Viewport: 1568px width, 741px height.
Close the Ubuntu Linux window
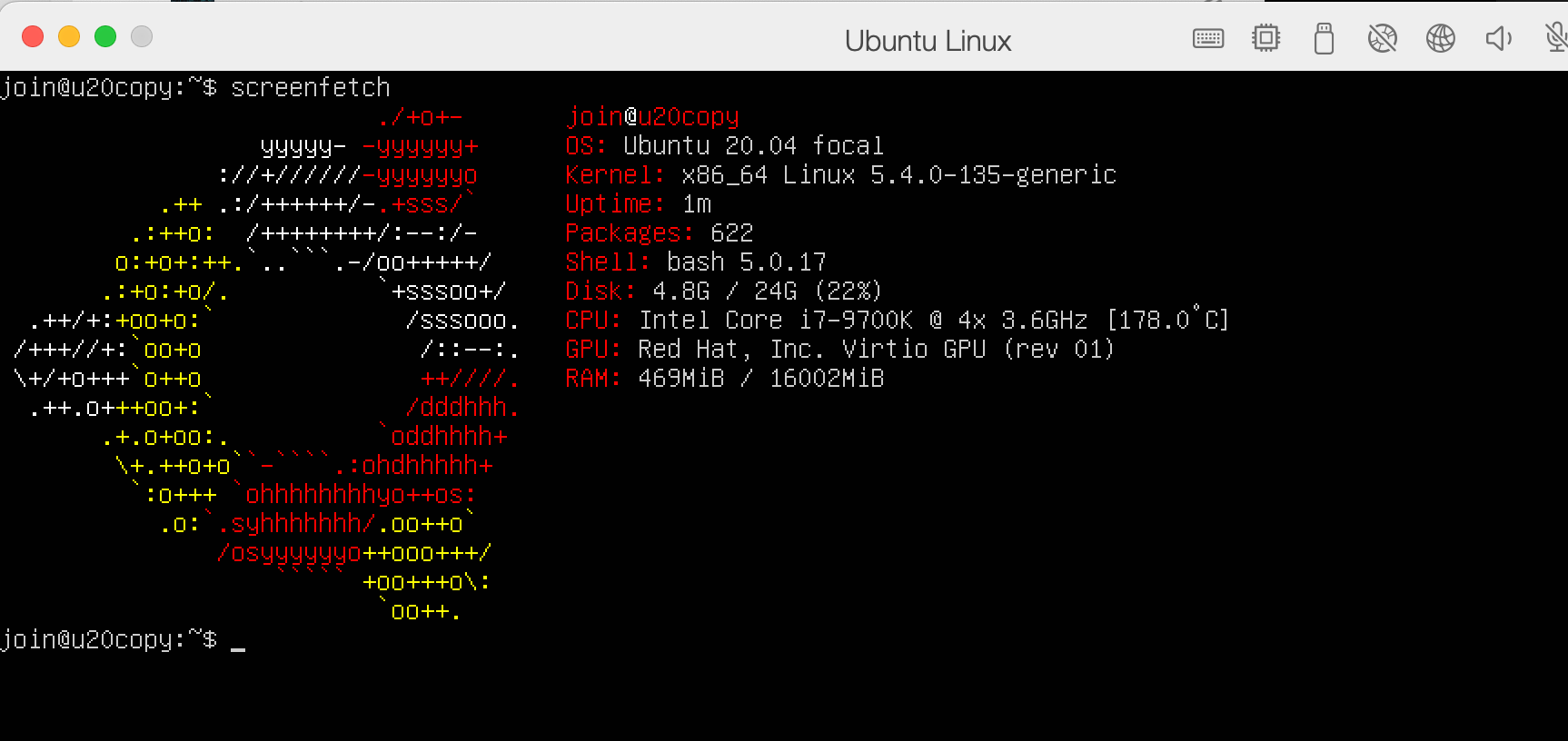point(33,36)
